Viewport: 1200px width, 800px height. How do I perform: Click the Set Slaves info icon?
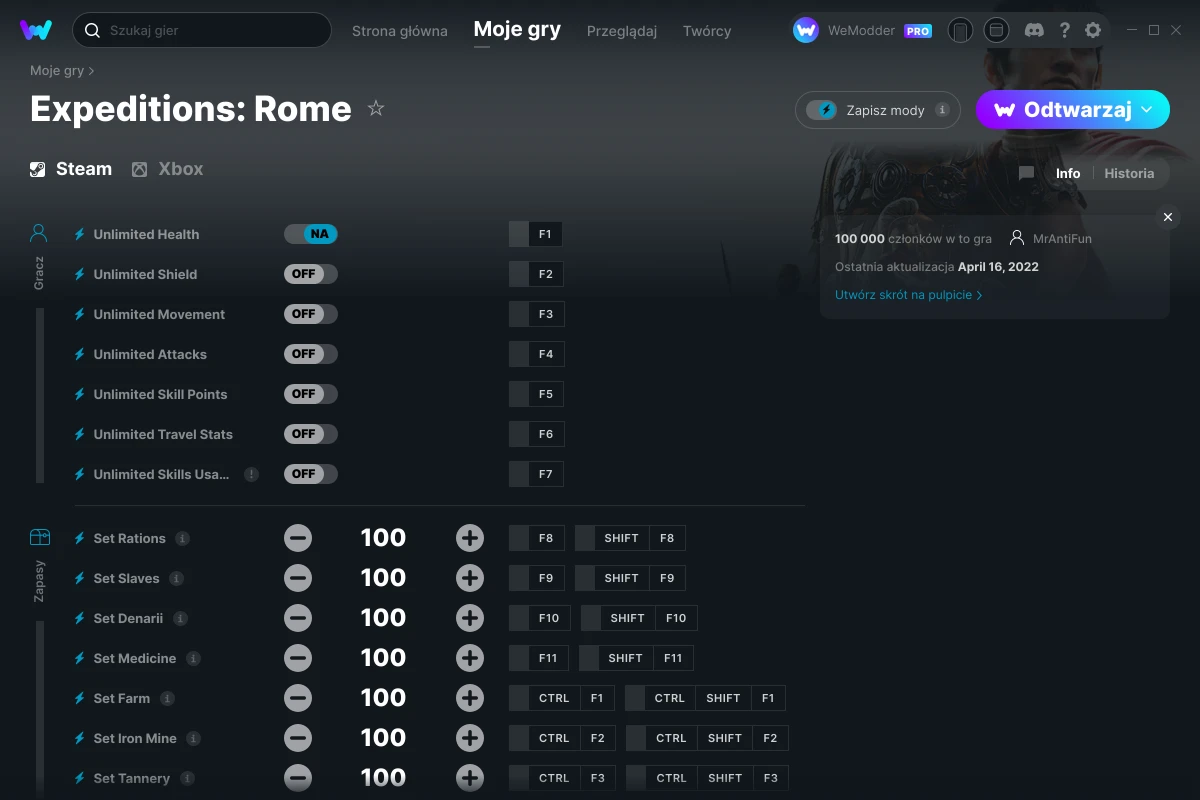coord(176,578)
